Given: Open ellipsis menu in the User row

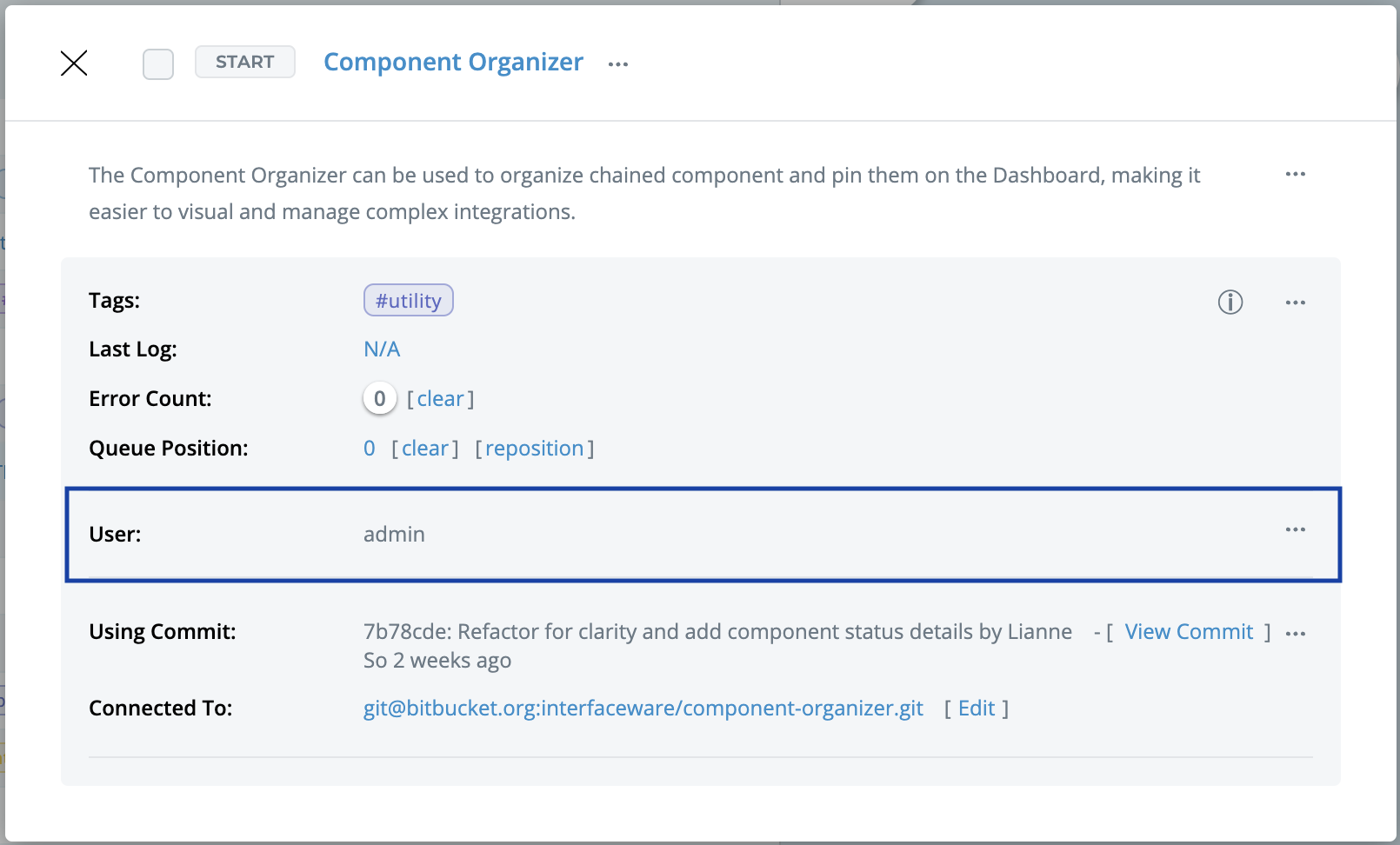Looking at the screenshot, I should 1295,530.
